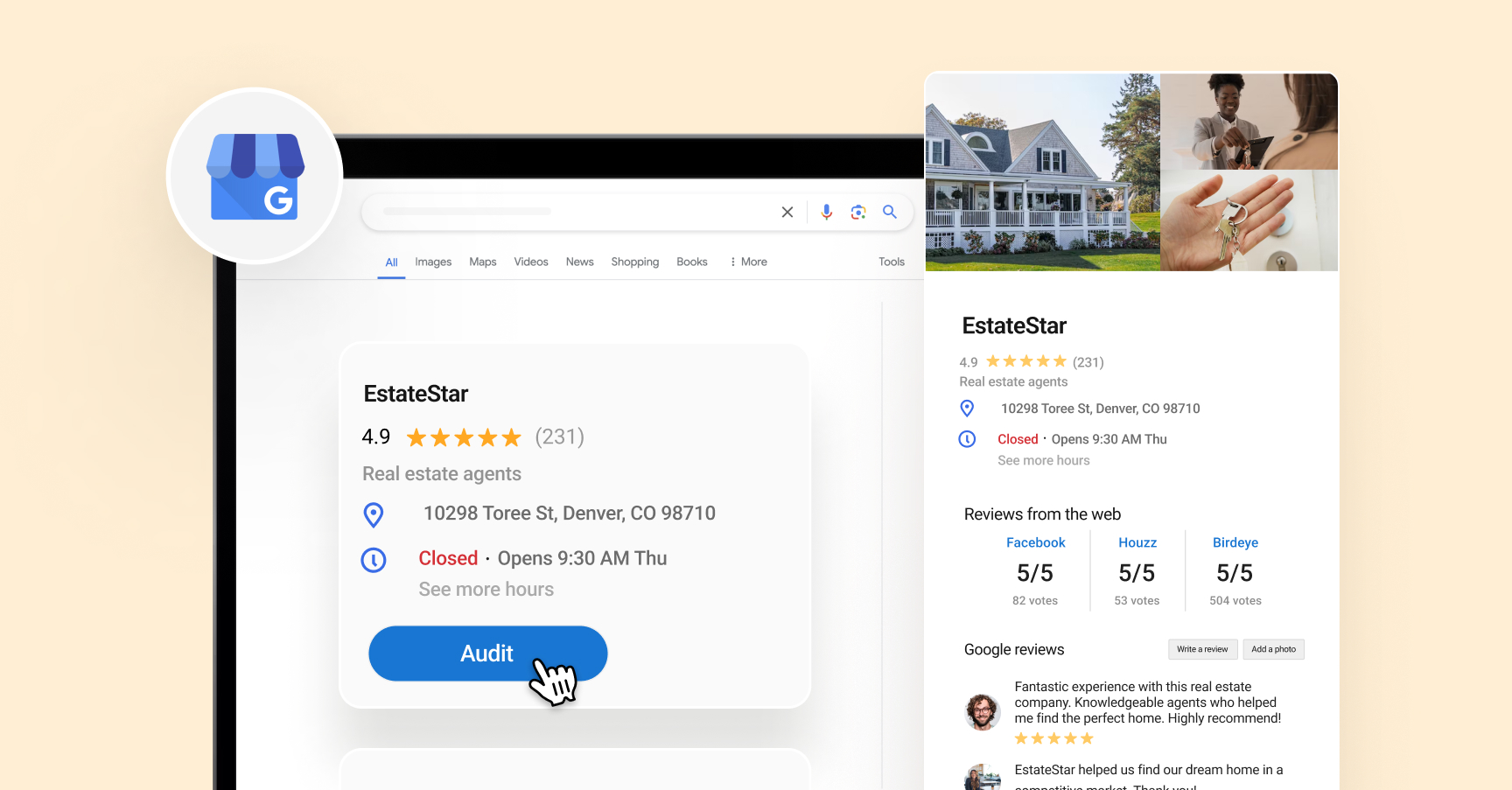
Task: Click the clock icon next to Closed status
Action: point(374,560)
